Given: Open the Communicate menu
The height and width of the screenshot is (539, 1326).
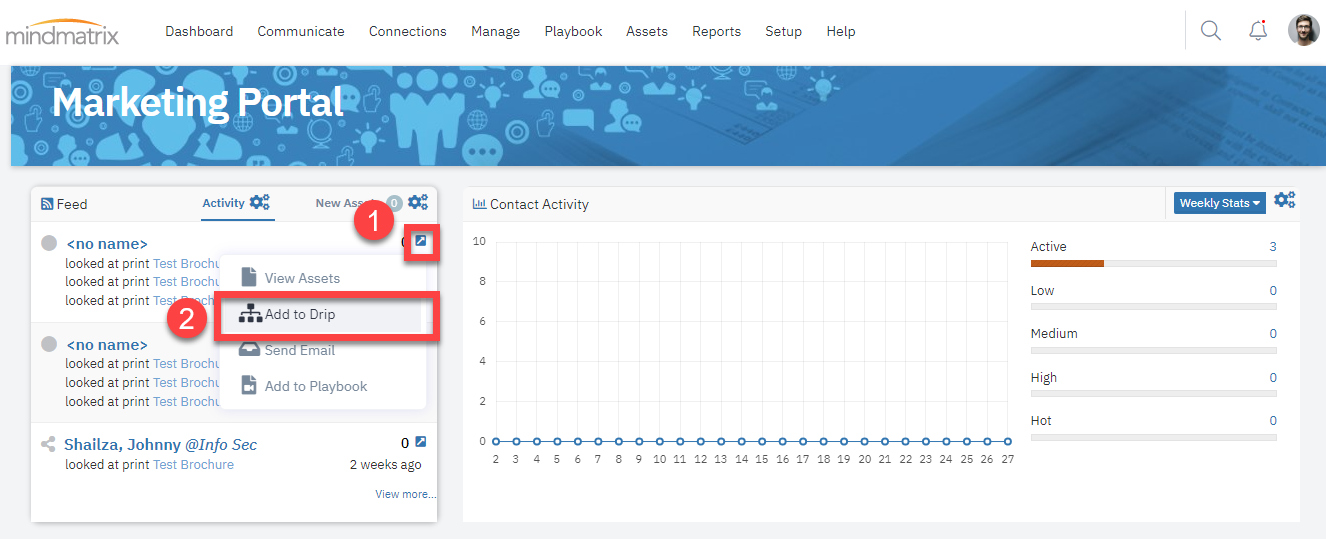Looking at the screenshot, I should (x=301, y=31).
